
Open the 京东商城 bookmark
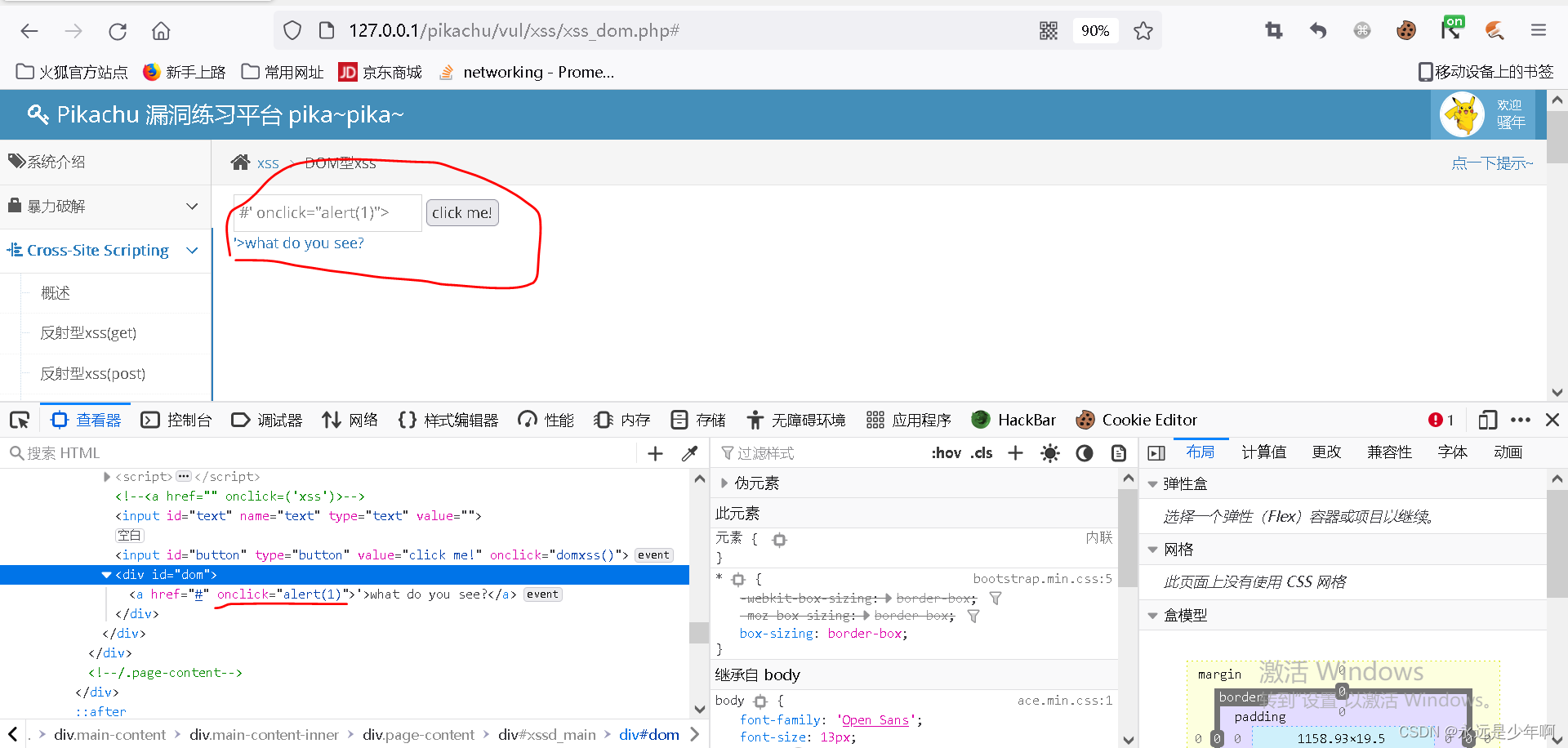[x=381, y=72]
